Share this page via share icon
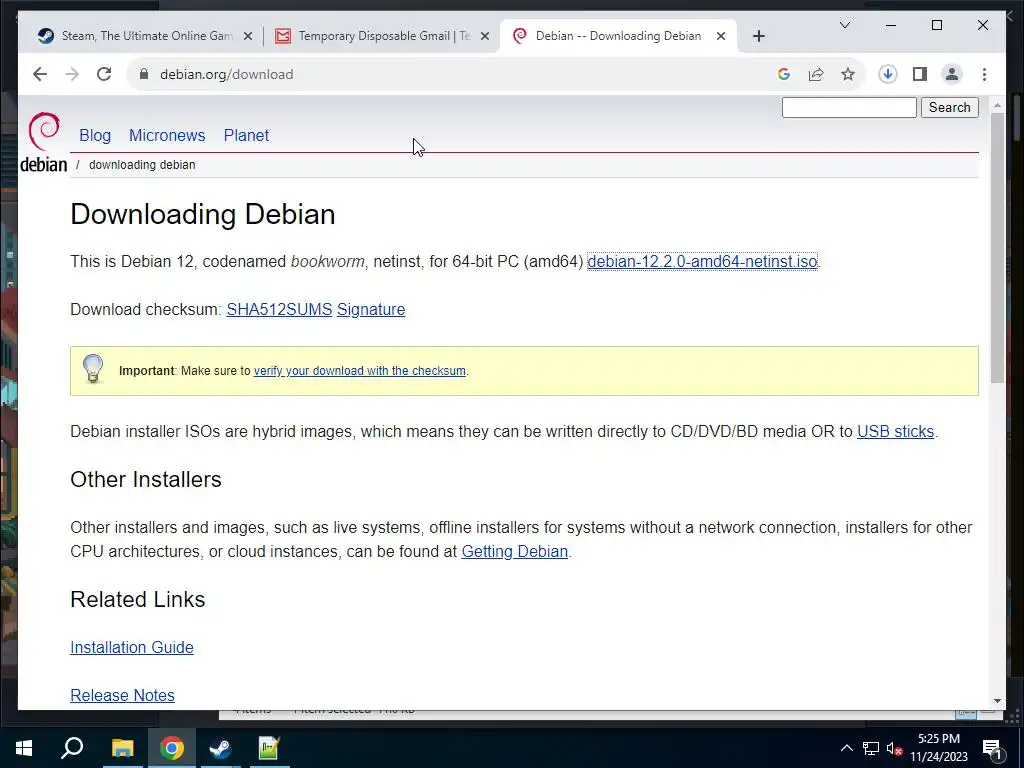Screen dimensions: 1024x768 [816, 74]
